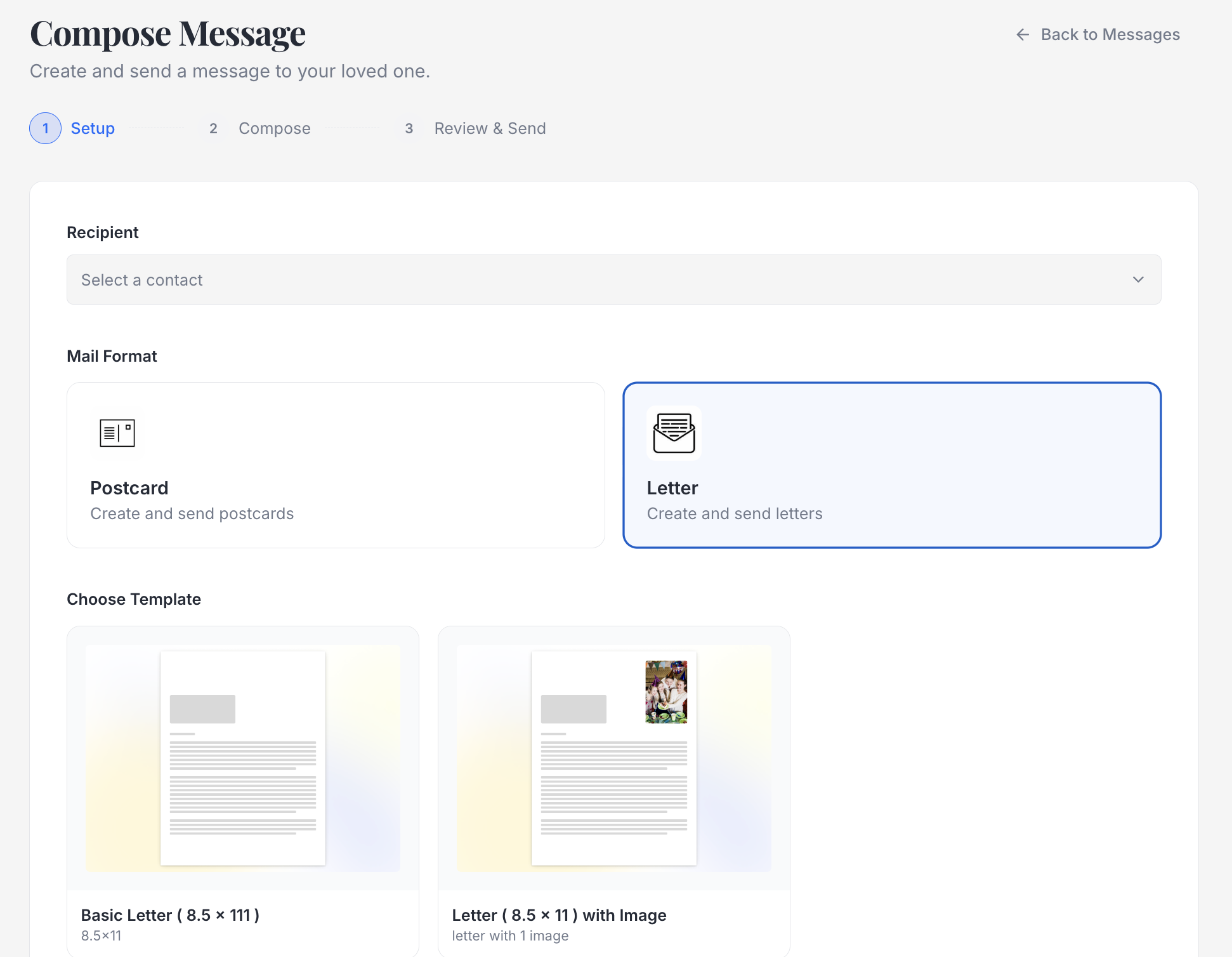
Task: Select the Letter mail format card
Action: pos(891,465)
